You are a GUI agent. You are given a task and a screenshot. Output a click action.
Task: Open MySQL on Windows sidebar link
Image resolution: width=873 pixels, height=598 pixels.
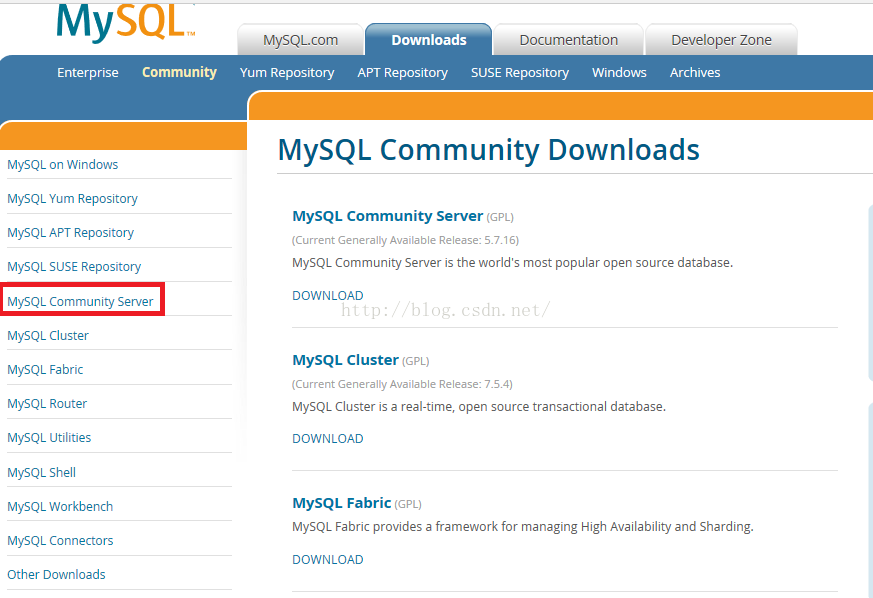62,165
